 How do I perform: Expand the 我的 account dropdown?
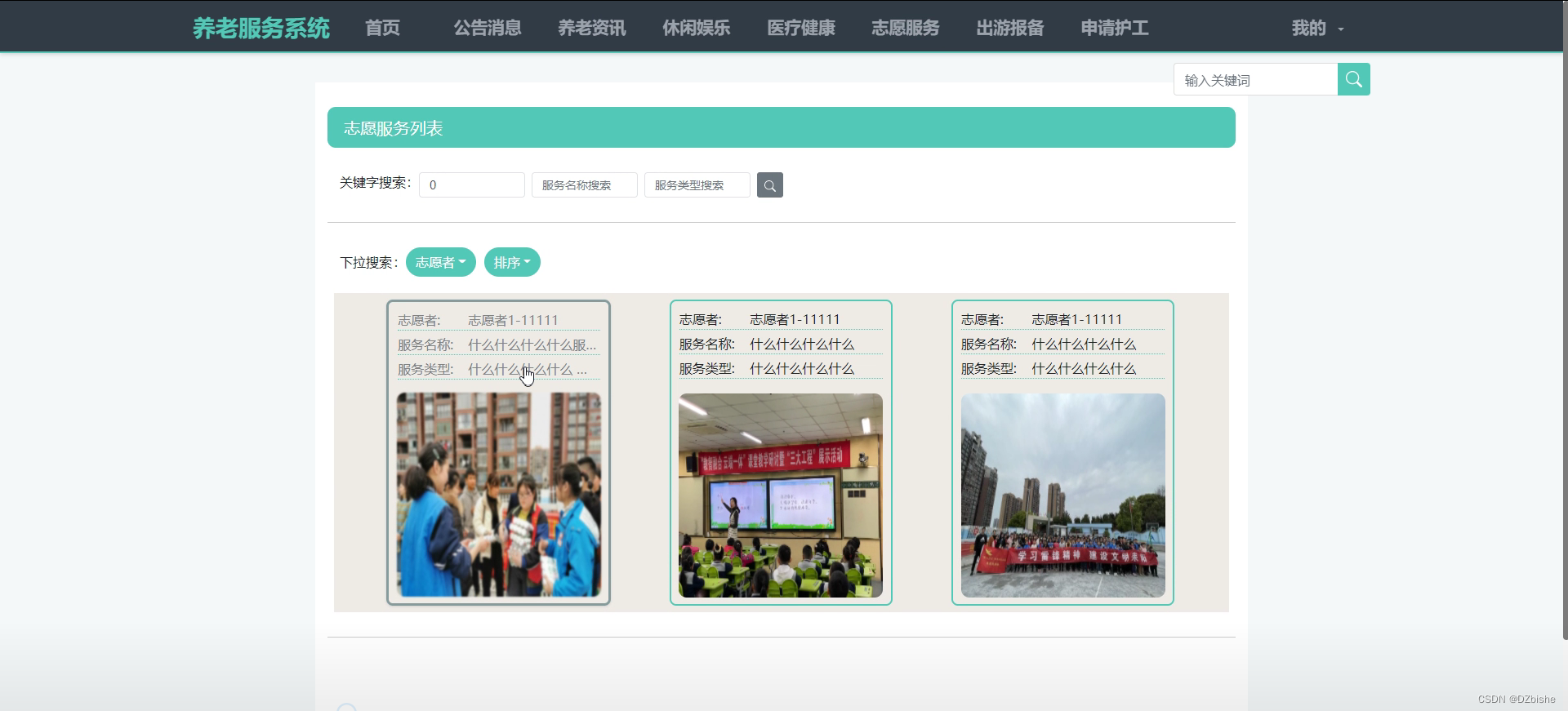1317,28
